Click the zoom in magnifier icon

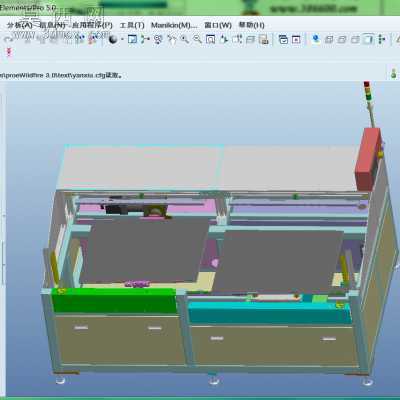pos(185,40)
